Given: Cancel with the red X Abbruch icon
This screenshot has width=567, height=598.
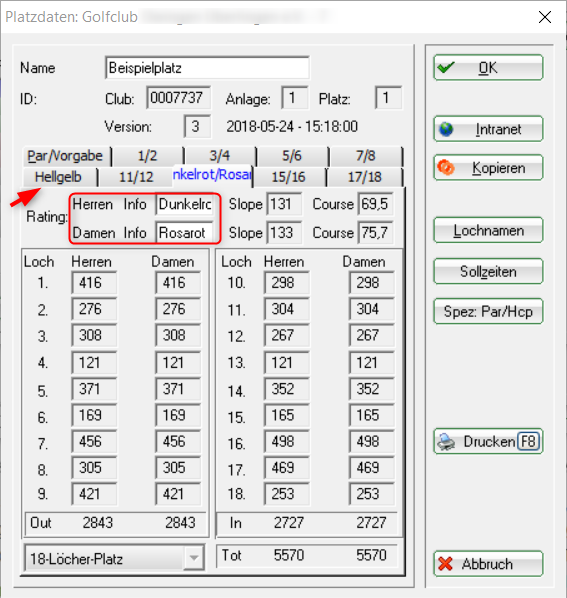Looking at the screenshot, I should (445, 564).
